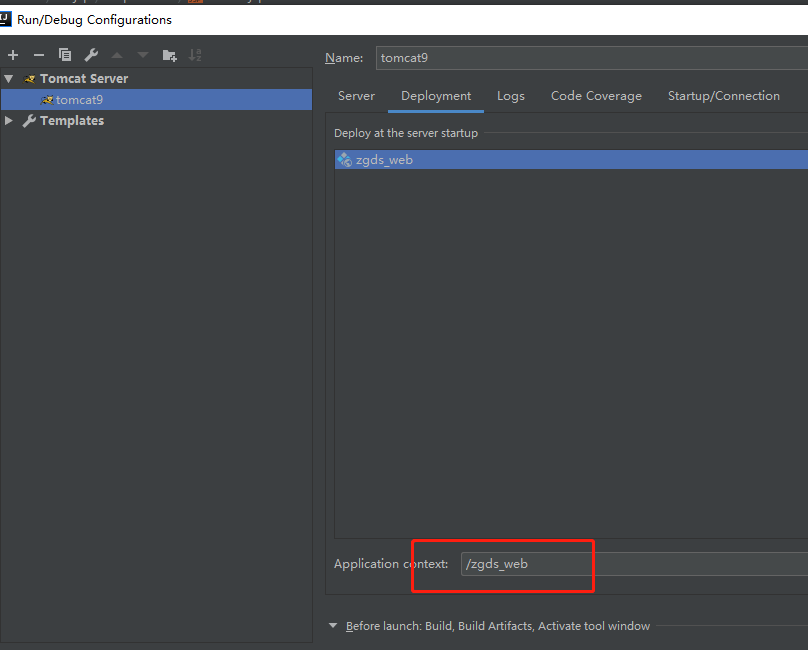Copy the configuration using the duplicate icon

pyautogui.click(x=65, y=55)
